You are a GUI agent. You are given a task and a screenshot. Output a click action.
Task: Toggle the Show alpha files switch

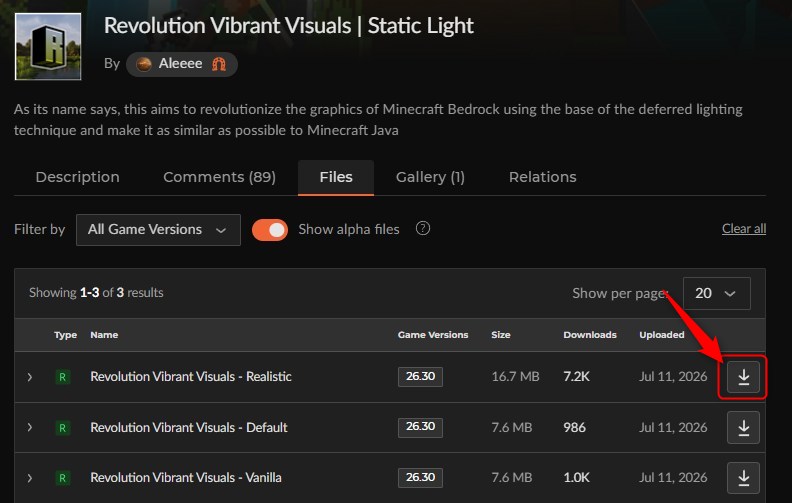pyautogui.click(x=270, y=230)
